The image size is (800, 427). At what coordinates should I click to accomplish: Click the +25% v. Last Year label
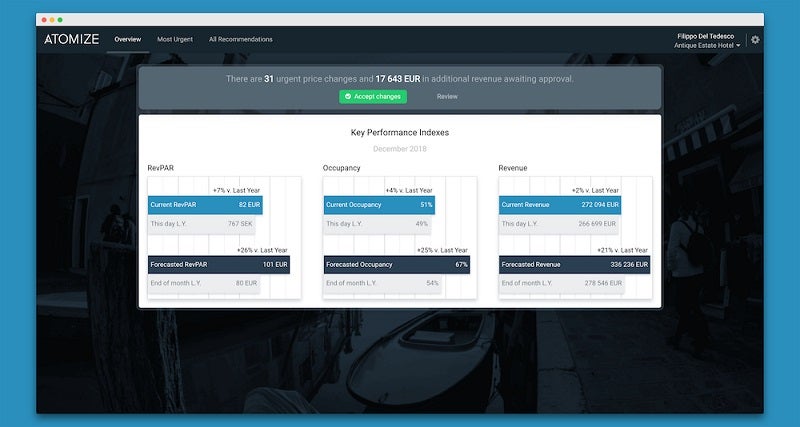(x=442, y=250)
